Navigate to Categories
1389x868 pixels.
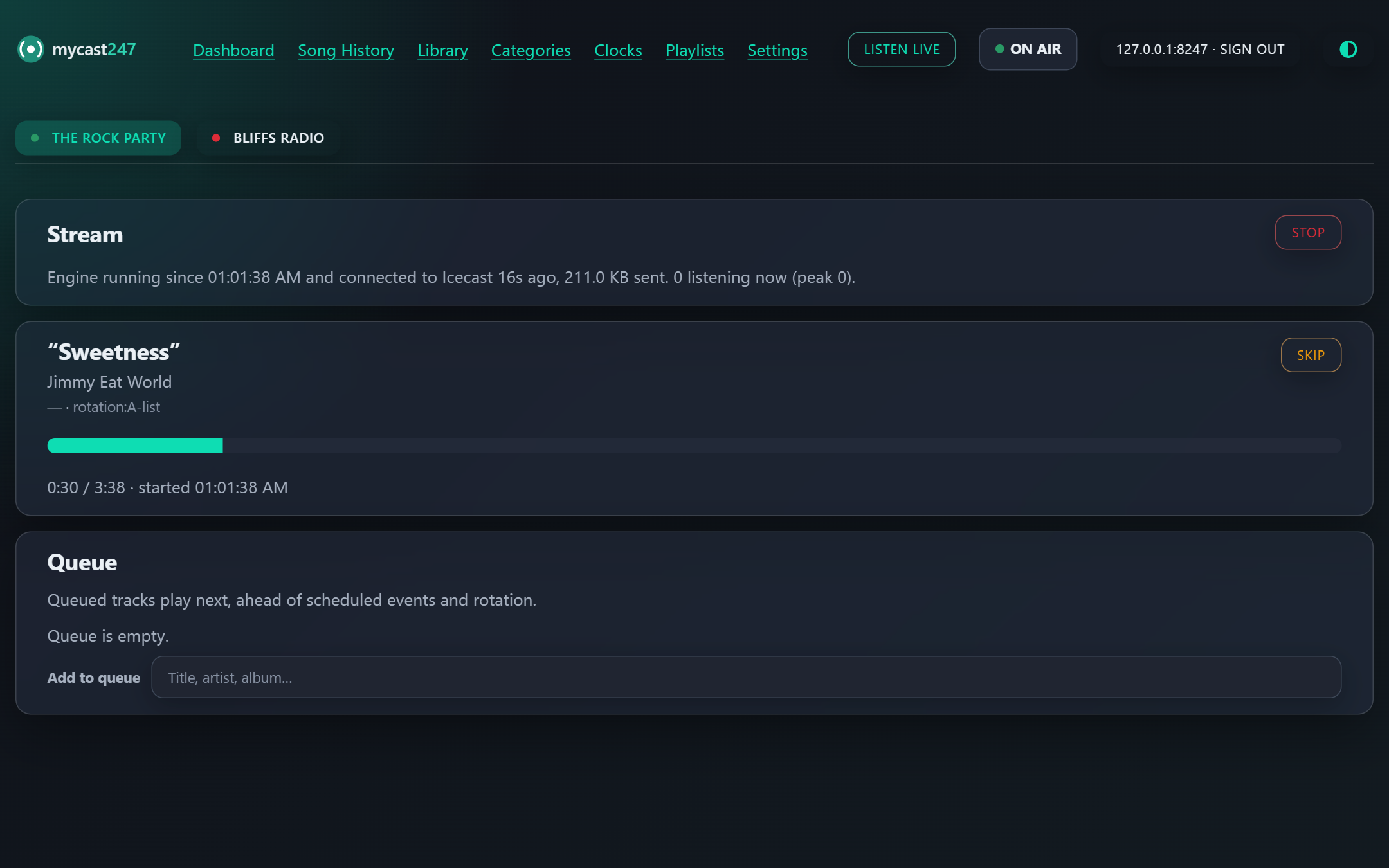pyautogui.click(x=531, y=50)
